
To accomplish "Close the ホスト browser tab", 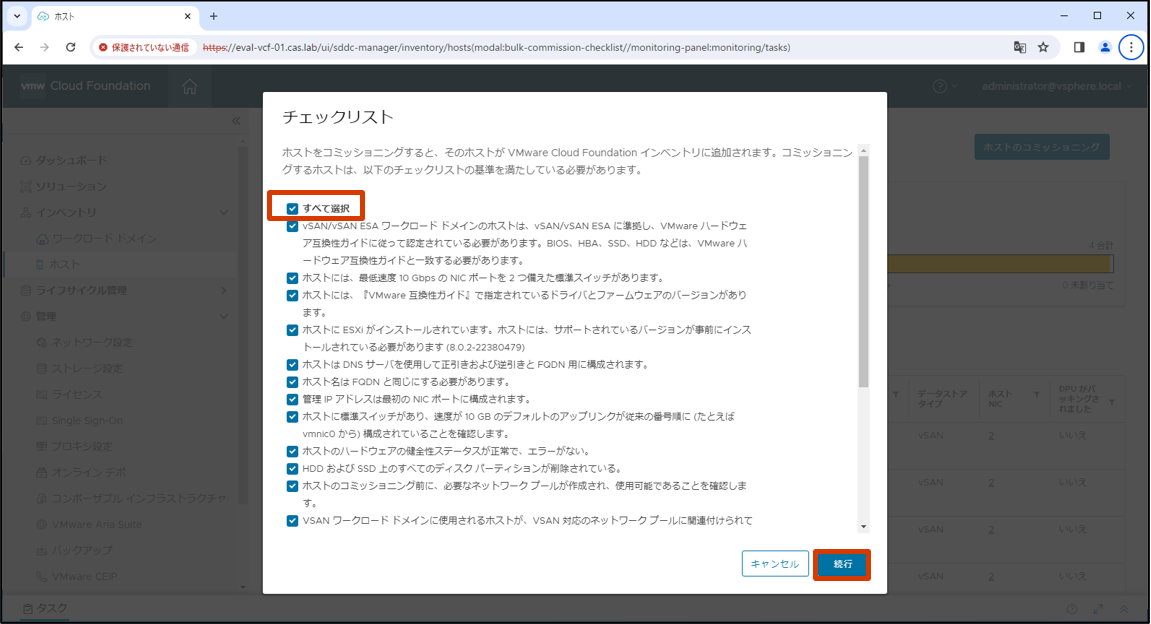I will pyautogui.click(x=188, y=16).
